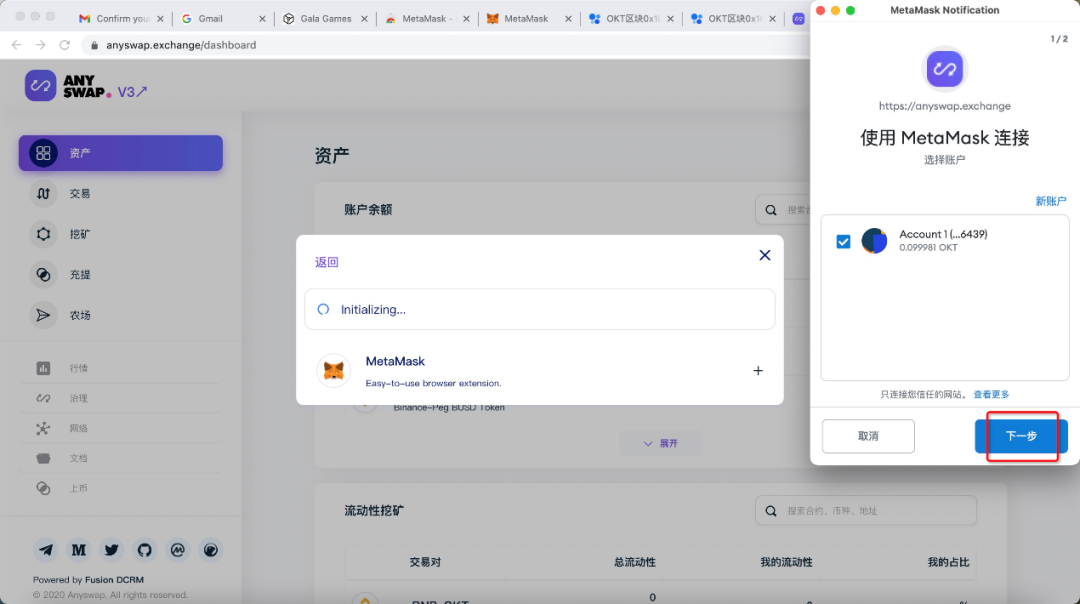1080x604 pixels.
Task: Open the CoinMarketCap social icon
Action: click(x=178, y=550)
